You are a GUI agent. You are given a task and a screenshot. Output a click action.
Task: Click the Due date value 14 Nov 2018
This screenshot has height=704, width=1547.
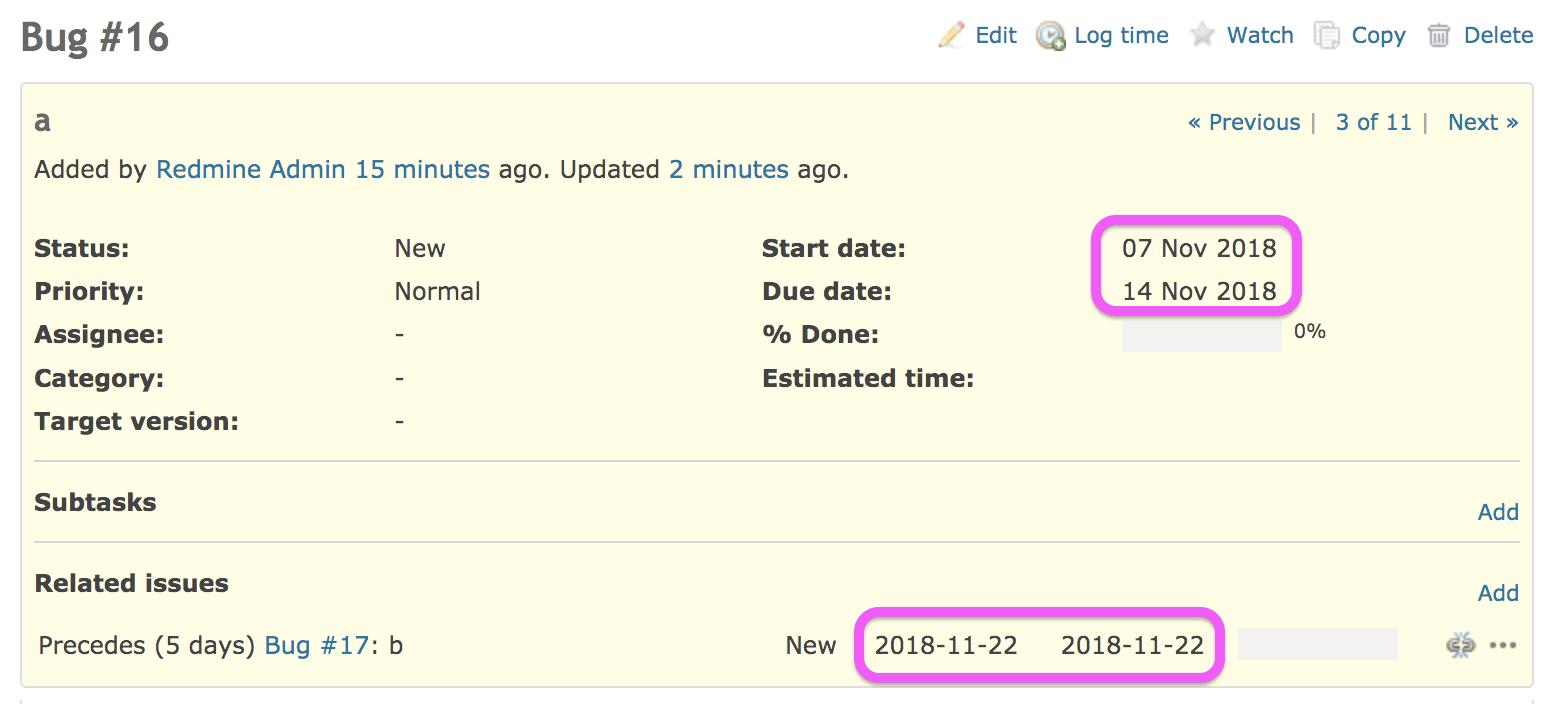(1199, 292)
